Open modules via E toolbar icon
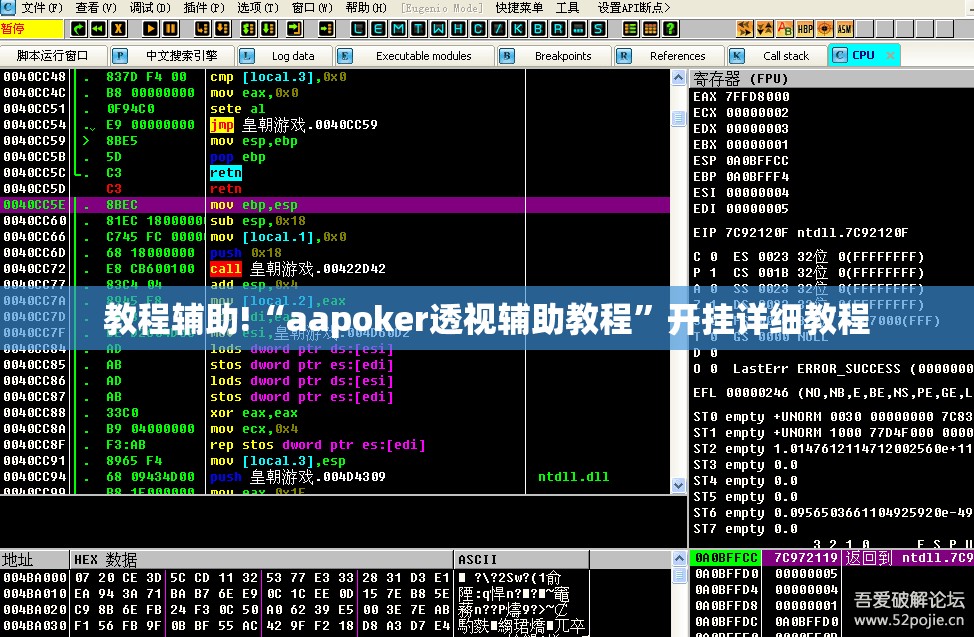This screenshot has height=637, width=974. coord(378,29)
